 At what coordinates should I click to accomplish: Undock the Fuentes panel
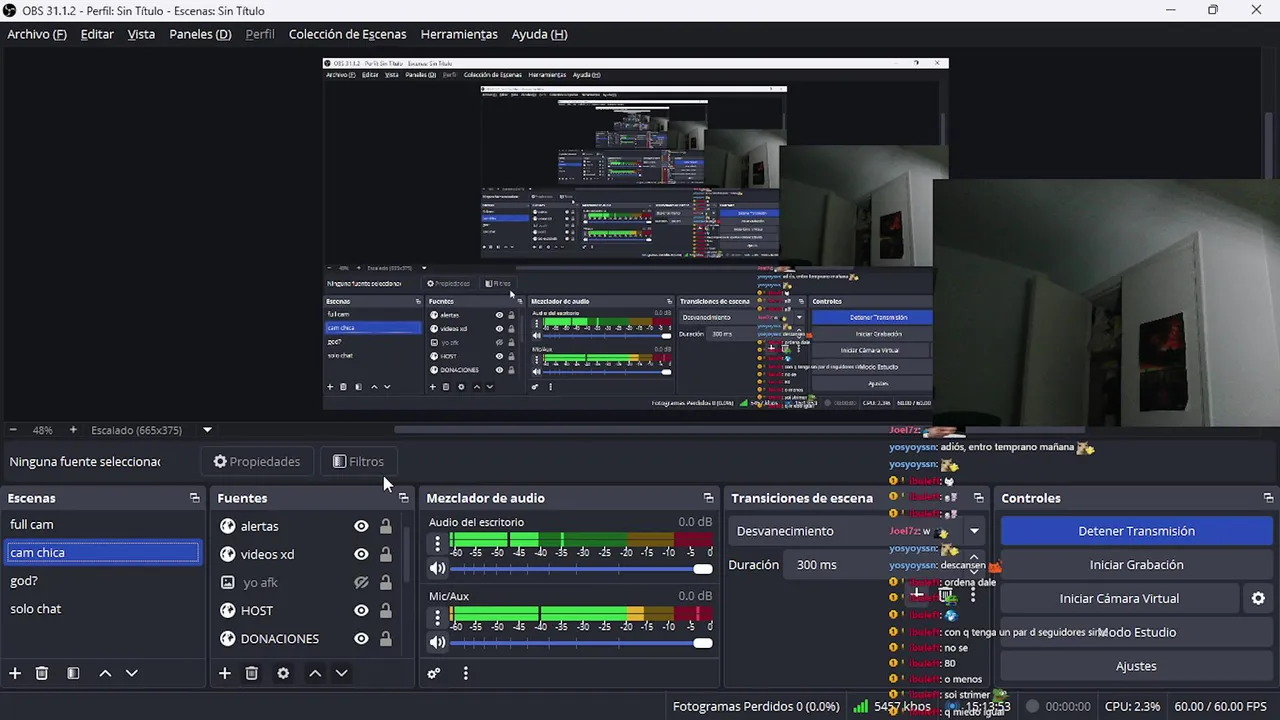tap(404, 498)
